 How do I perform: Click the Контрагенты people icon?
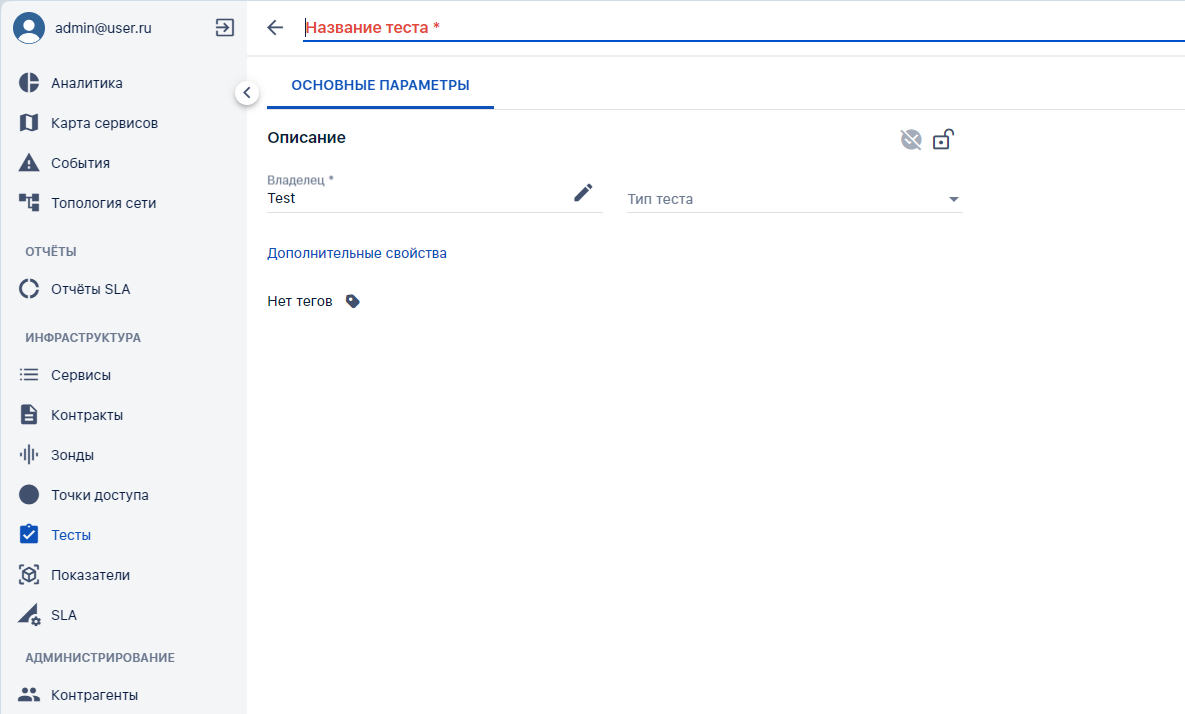29,694
